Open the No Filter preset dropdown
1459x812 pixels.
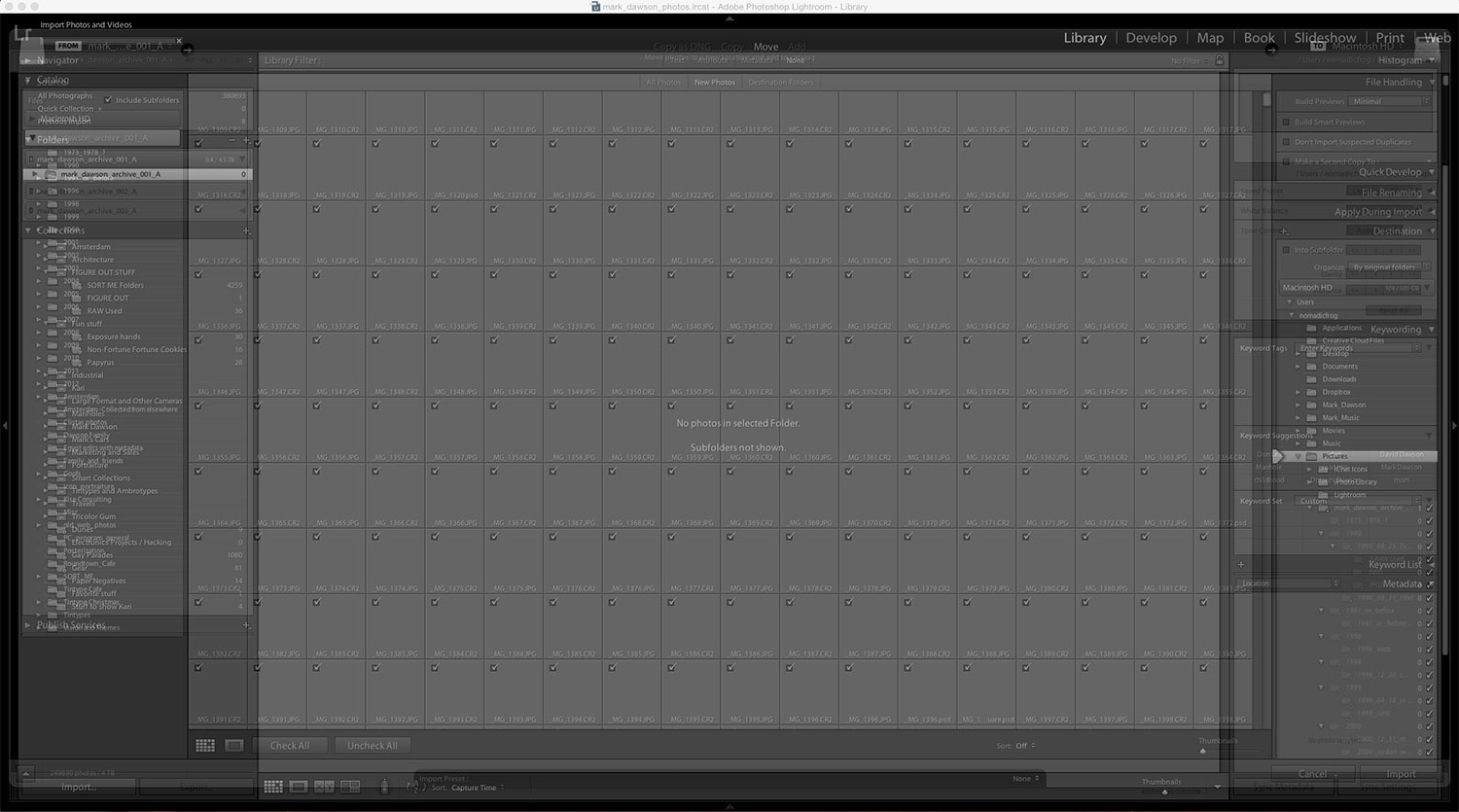tap(1192, 61)
